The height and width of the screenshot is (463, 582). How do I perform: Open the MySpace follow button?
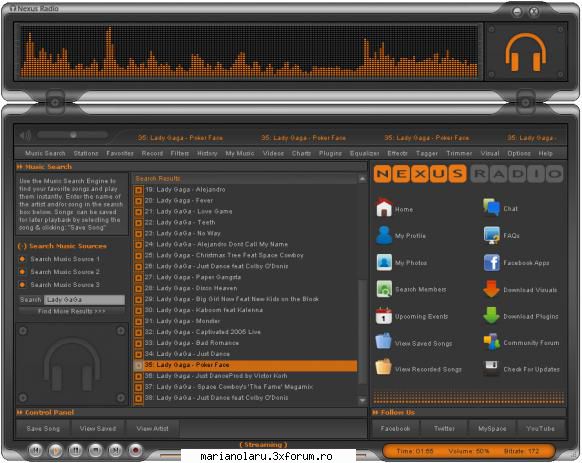click(492, 428)
